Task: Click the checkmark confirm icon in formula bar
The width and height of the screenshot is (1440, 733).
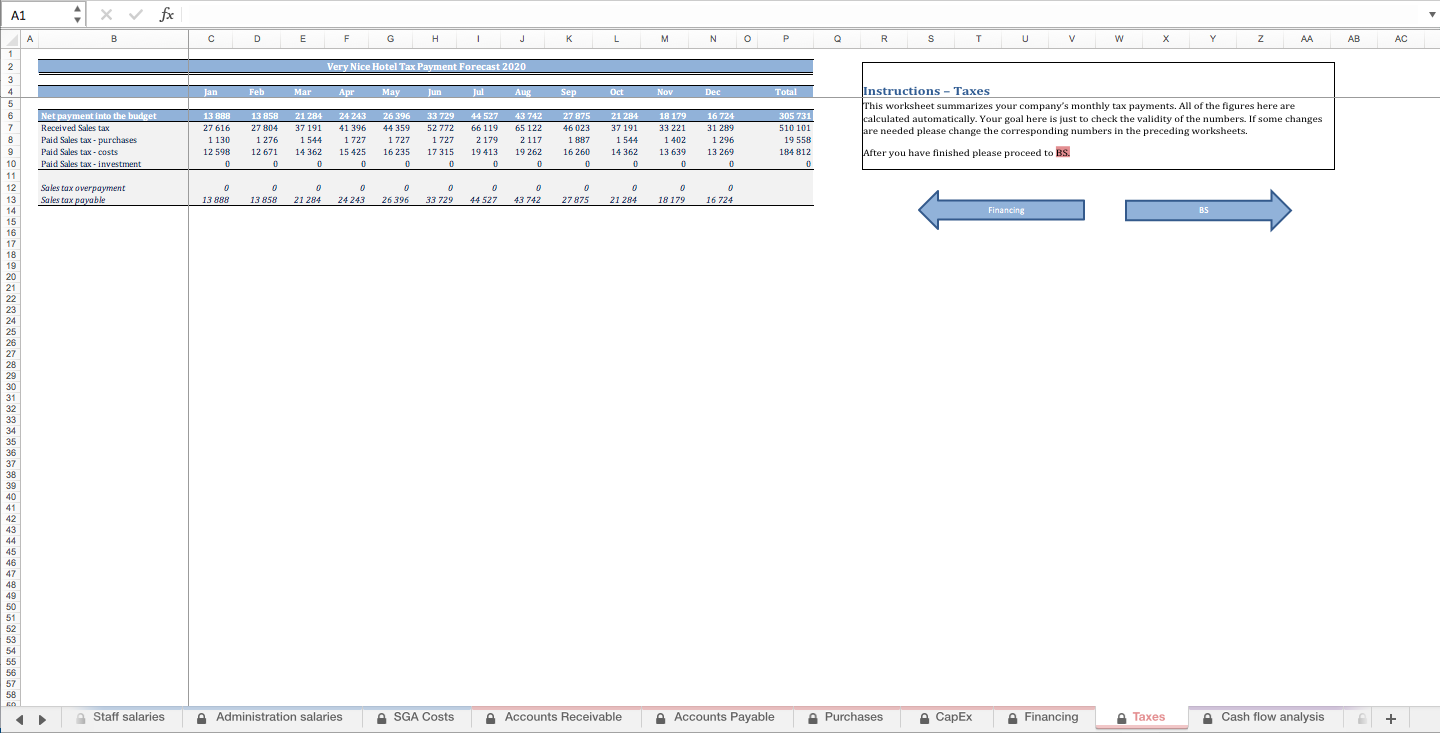Action: click(135, 14)
